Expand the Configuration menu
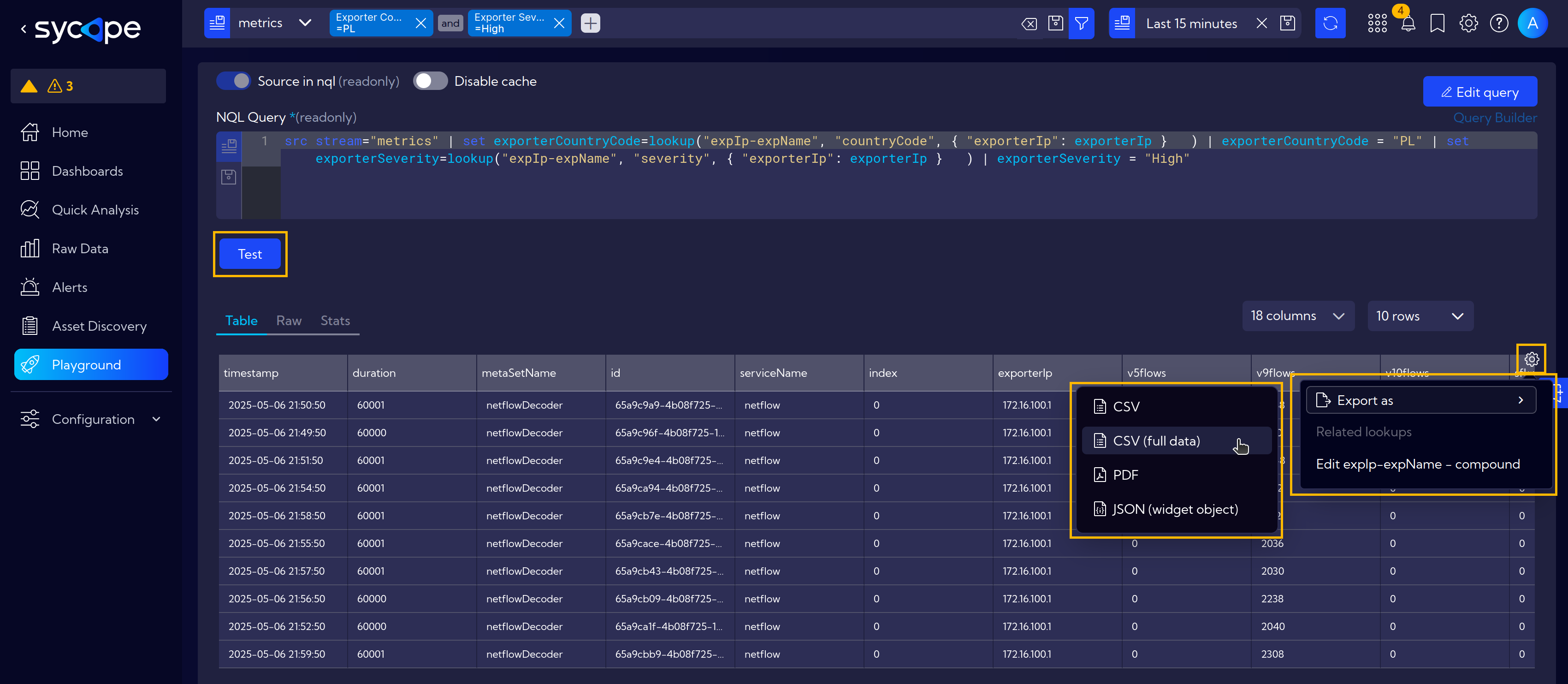The height and width of the screenshot is (684, 1568). [x=91, y=419]
